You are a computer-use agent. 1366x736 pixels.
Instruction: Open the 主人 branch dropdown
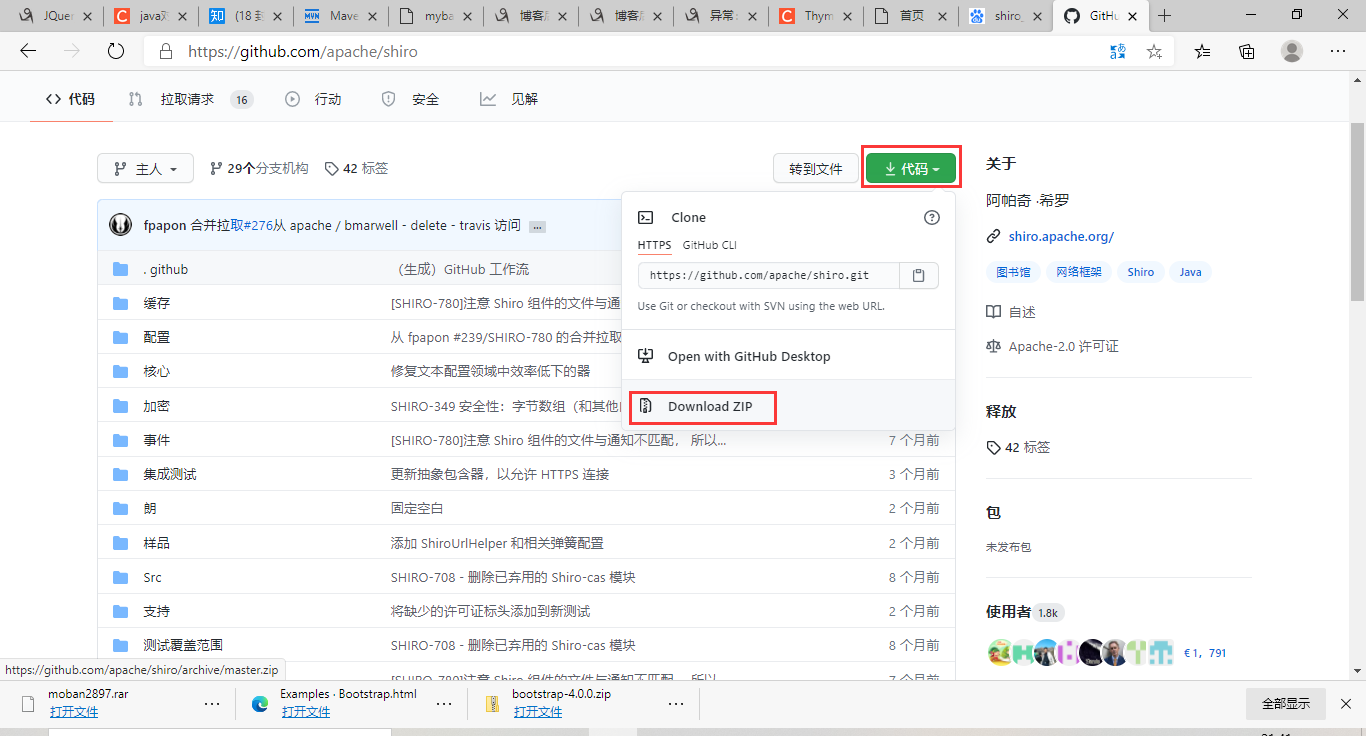point(145,169)
